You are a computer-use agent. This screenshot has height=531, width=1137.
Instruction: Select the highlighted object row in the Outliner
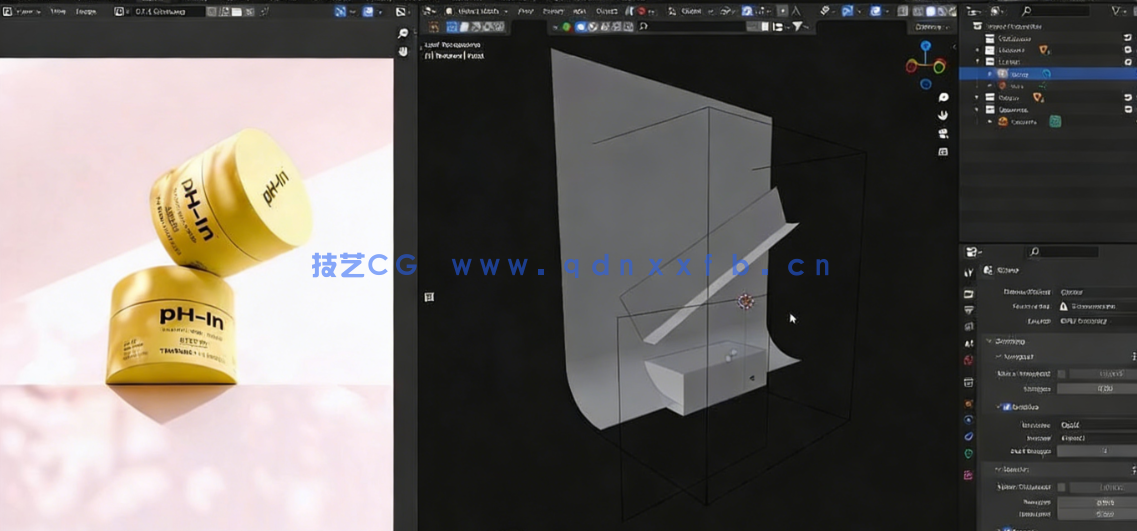tap(1048, 73)
